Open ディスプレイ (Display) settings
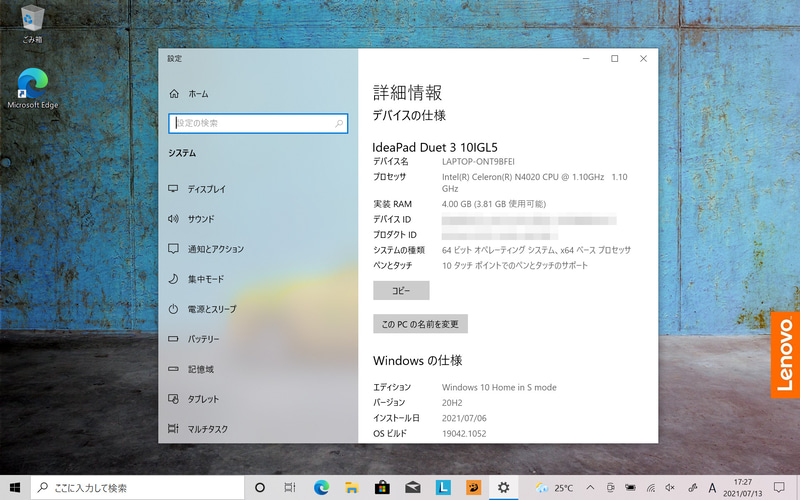The height and width of the screenshot is (500, 800). 197,189
